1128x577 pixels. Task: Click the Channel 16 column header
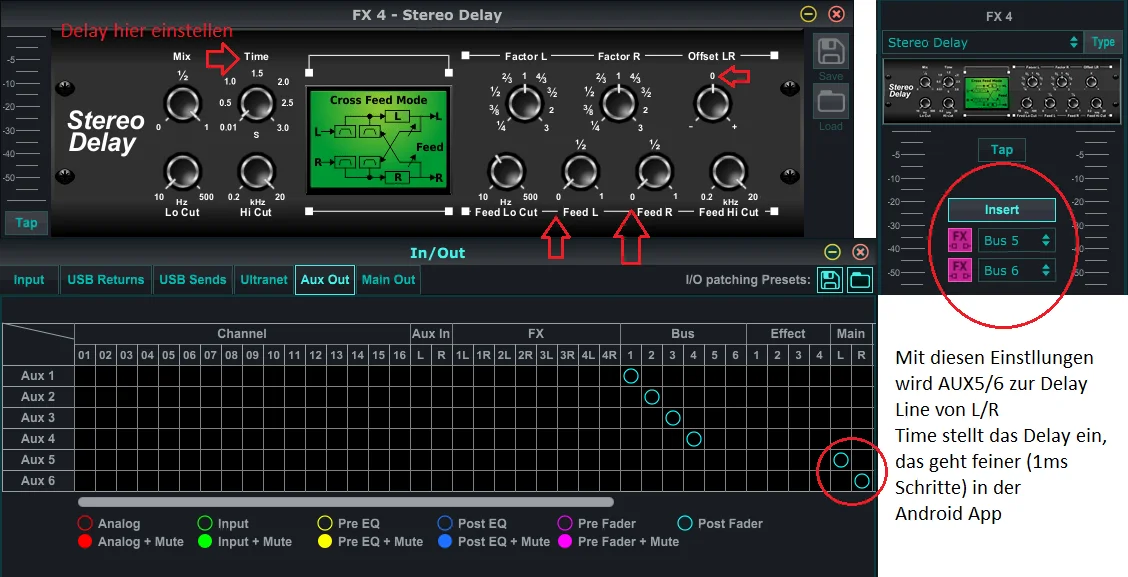click(399, 355)
